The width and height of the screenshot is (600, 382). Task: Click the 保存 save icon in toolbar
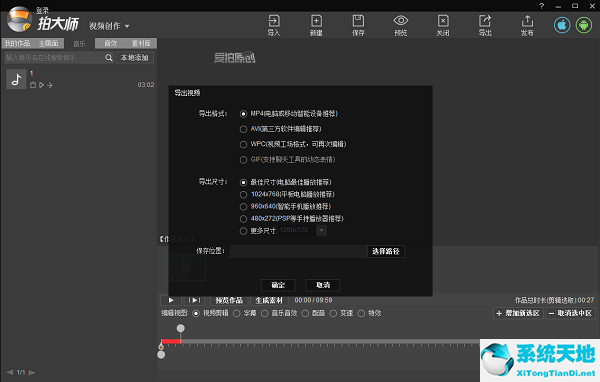(x=358, y=25)
